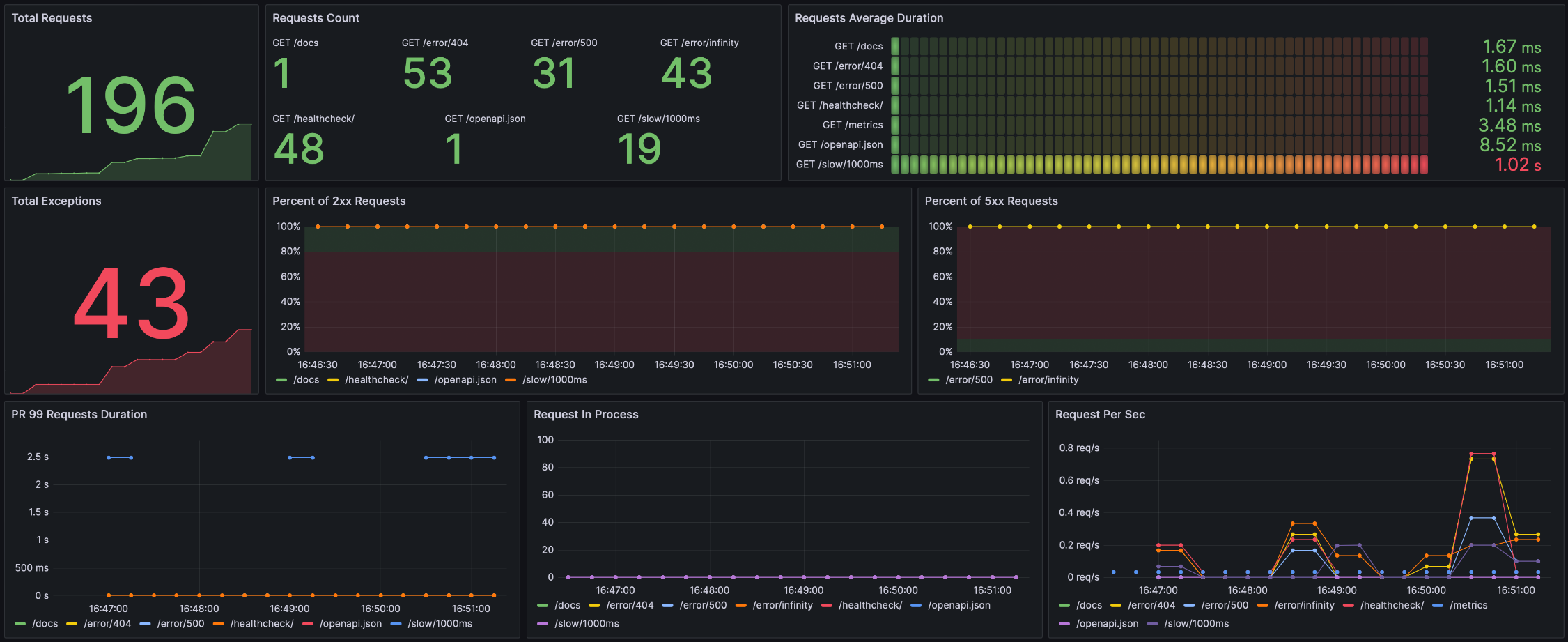Click the GET /metrics row label in Average Duration

(853, 125)
